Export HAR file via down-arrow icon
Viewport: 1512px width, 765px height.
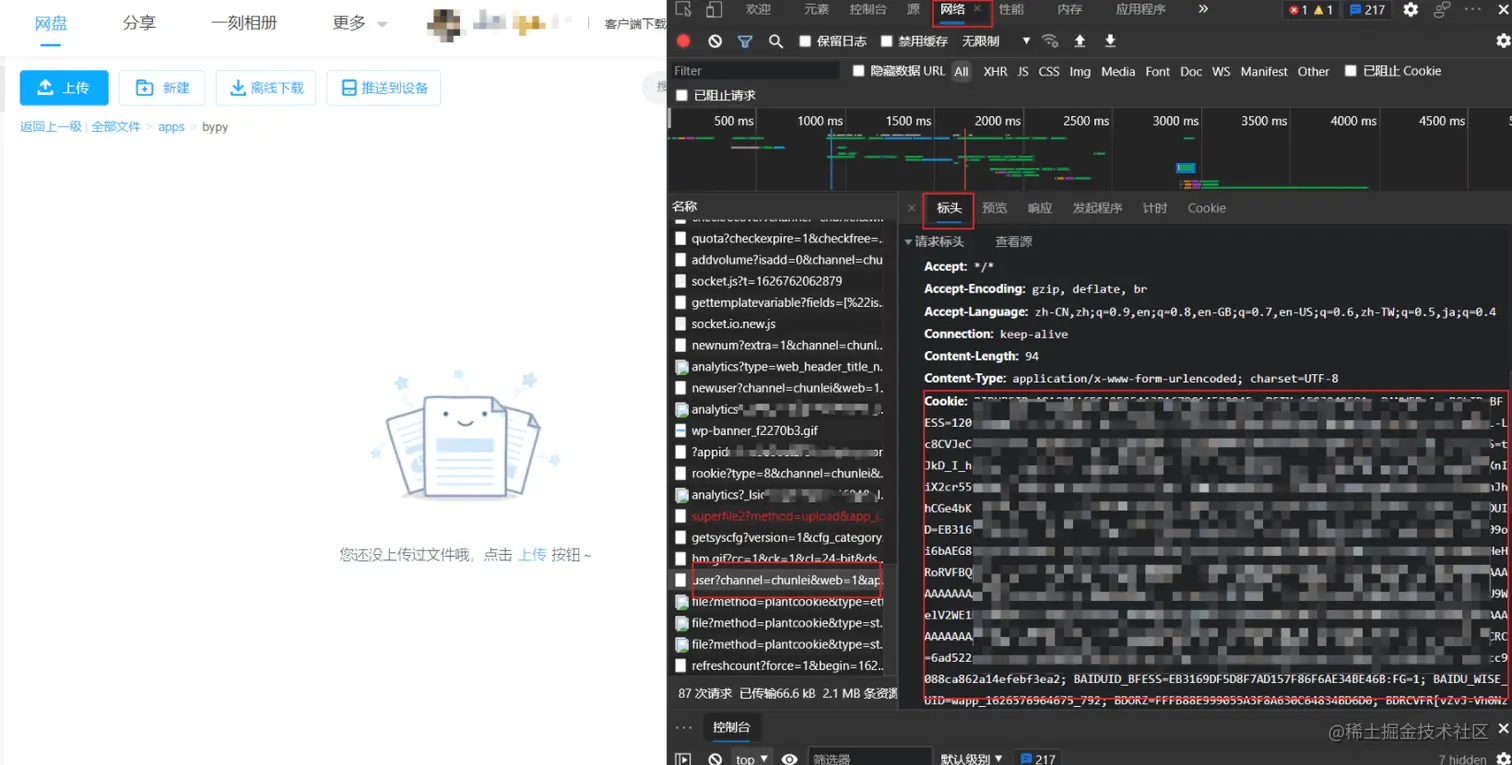1110,41
